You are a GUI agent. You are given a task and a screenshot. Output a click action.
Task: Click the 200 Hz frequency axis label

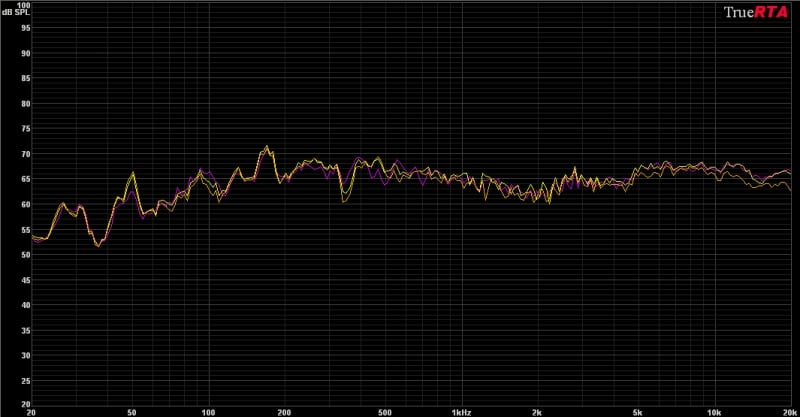pyautogui.click(x=284, y=411)
